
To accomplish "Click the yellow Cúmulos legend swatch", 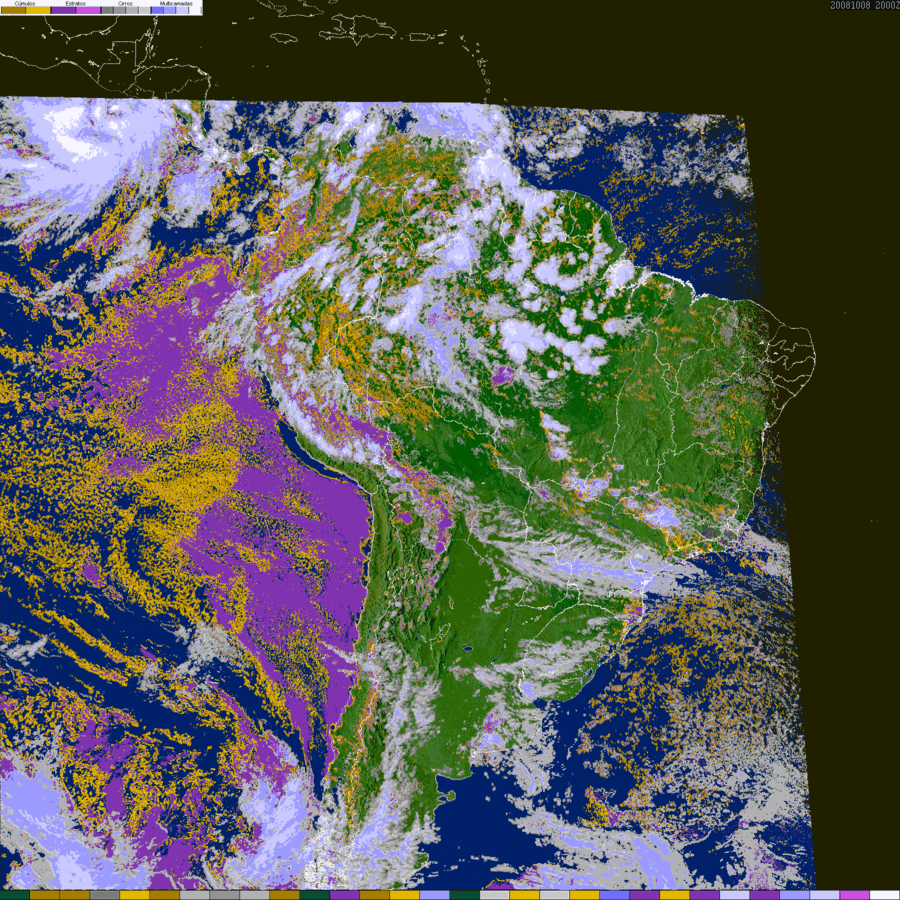I will pos(38,10).
